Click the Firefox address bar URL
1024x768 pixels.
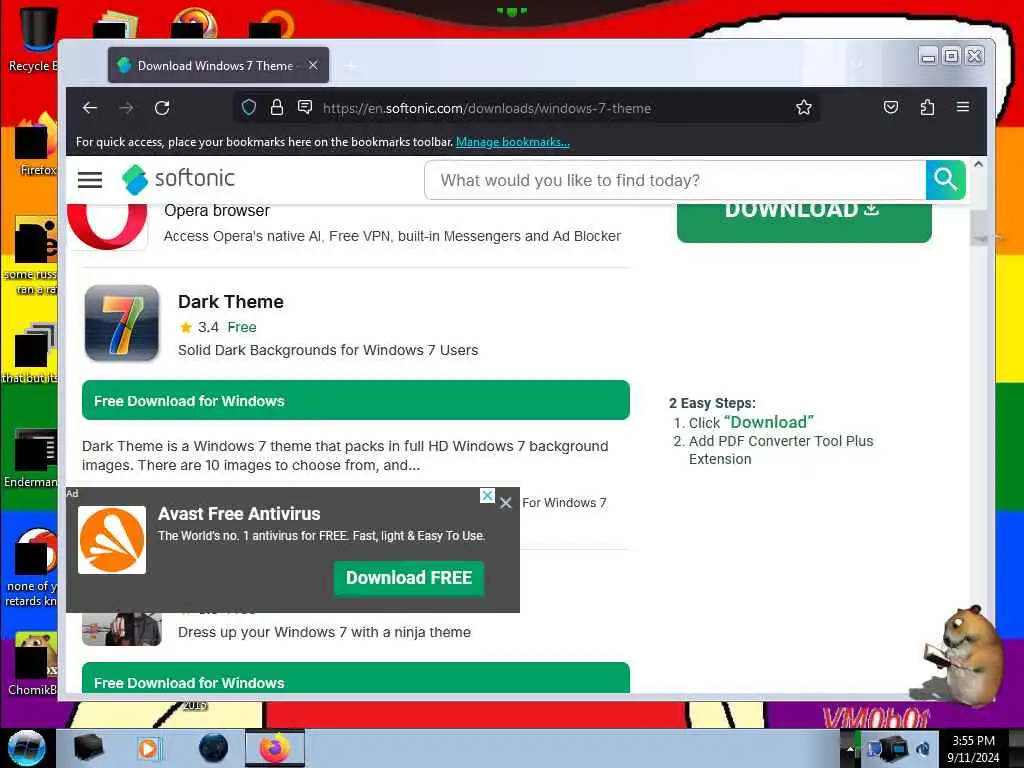(487, 108)
